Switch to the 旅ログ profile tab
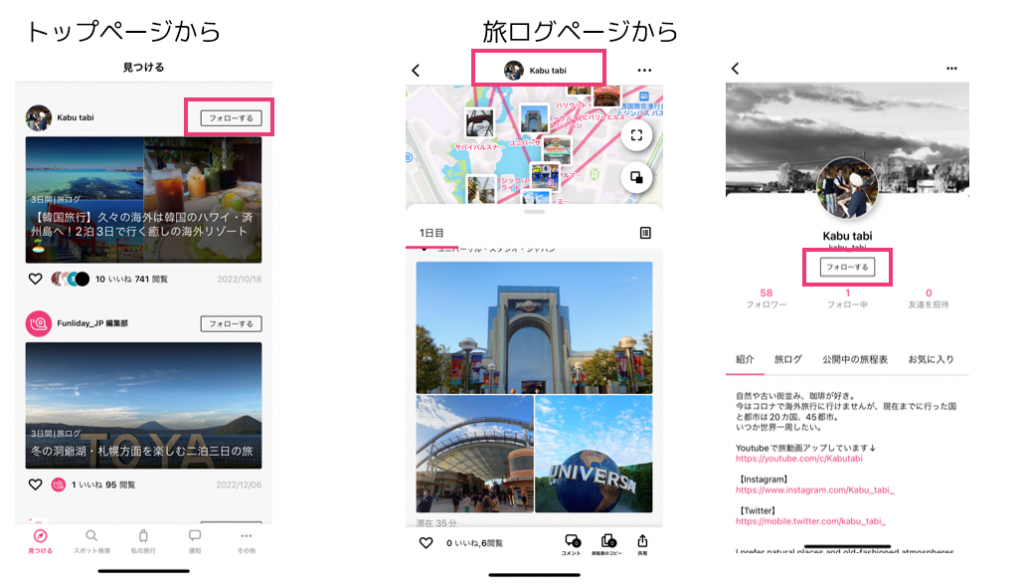The image size is (1024, 586). pyautogui.click(x=788, y=359)
